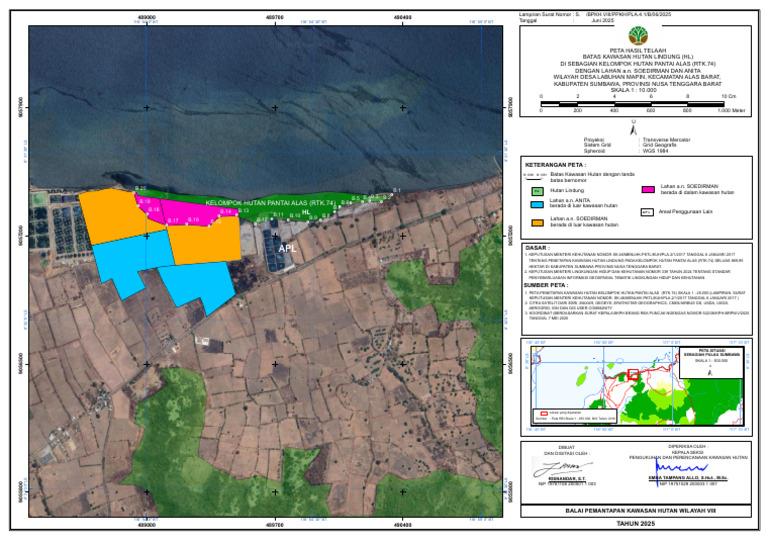Click the red location square on the inset map
The image size is (768, 544).
633,375
